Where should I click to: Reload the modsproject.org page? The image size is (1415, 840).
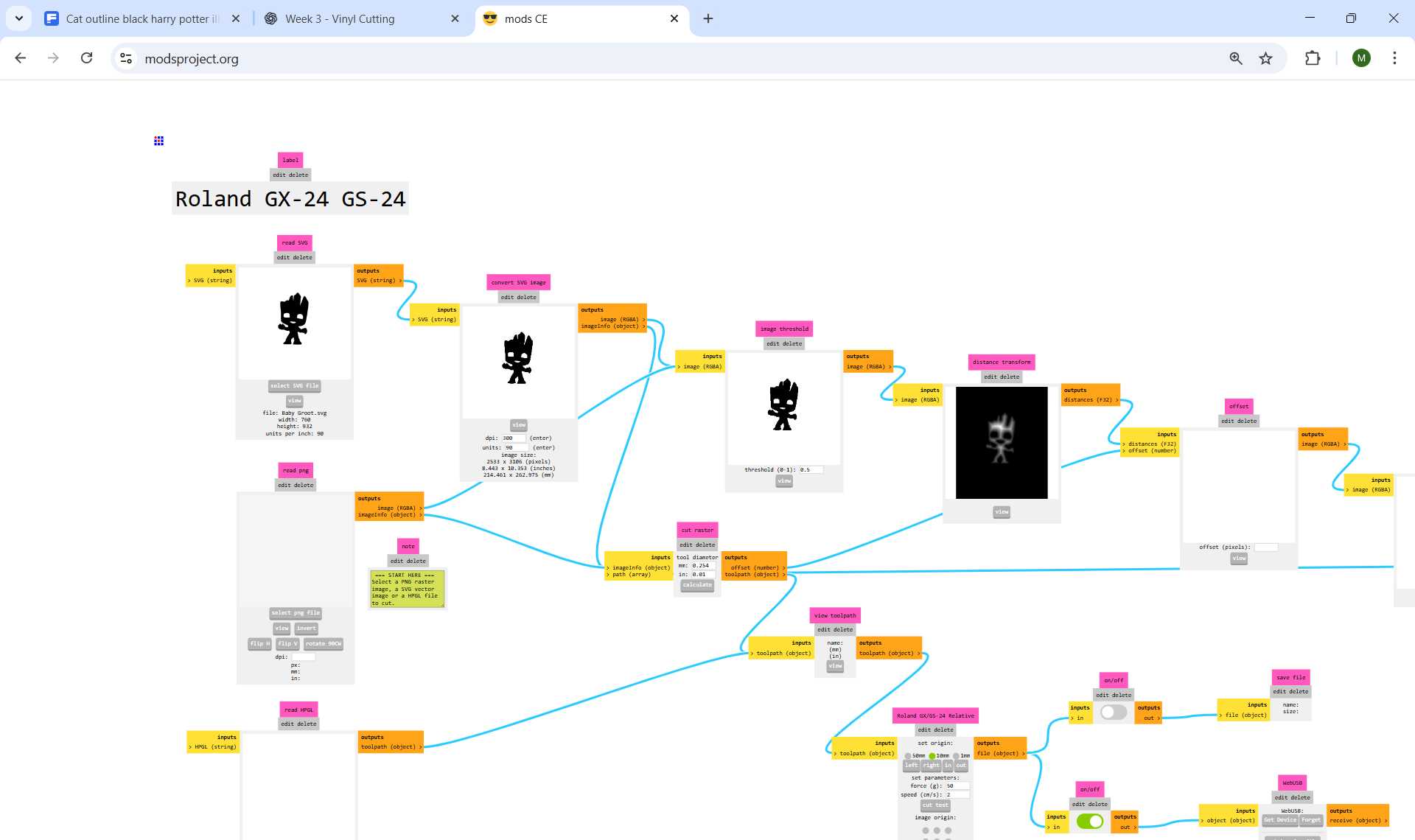click(87, 58)
